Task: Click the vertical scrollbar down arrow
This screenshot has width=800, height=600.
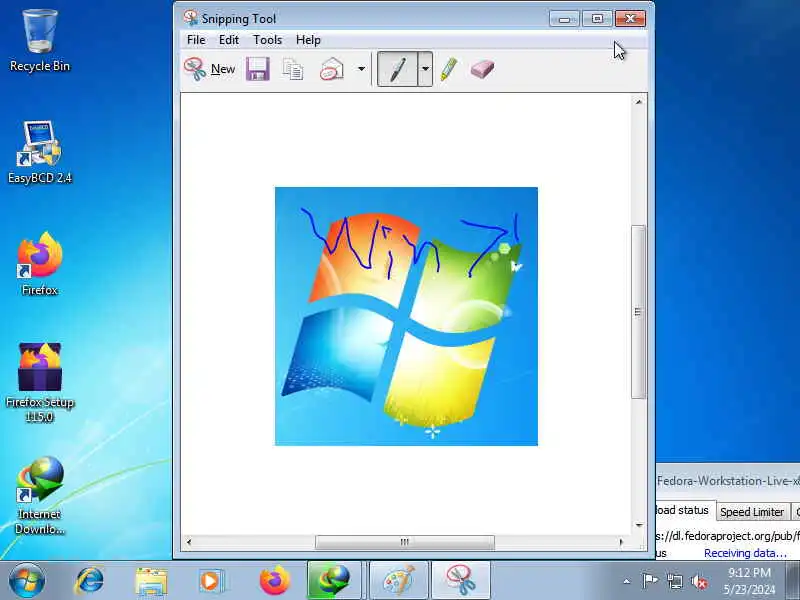Action: tap(639, 525)
